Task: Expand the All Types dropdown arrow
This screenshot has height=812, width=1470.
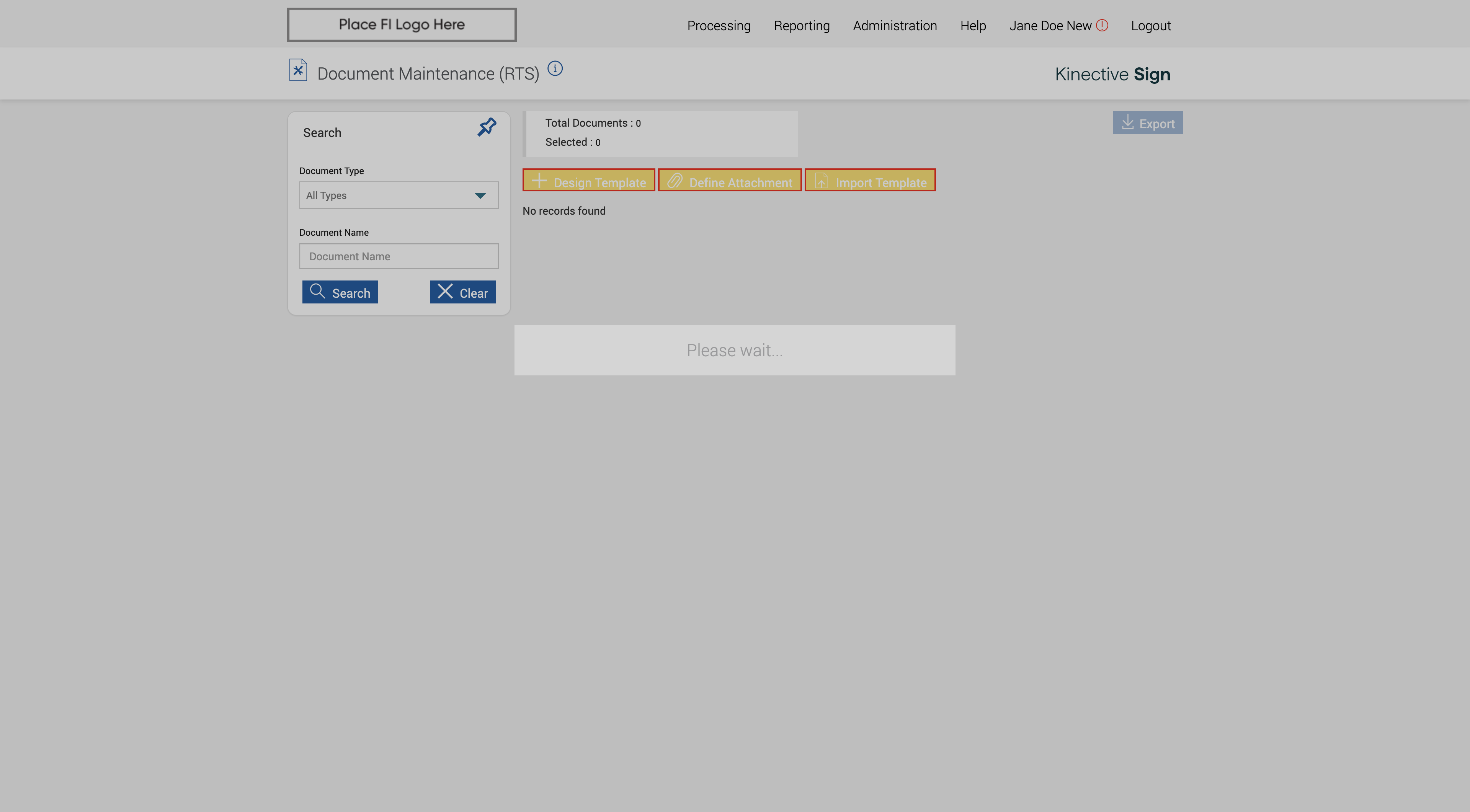Action: (x=480, y=196)
